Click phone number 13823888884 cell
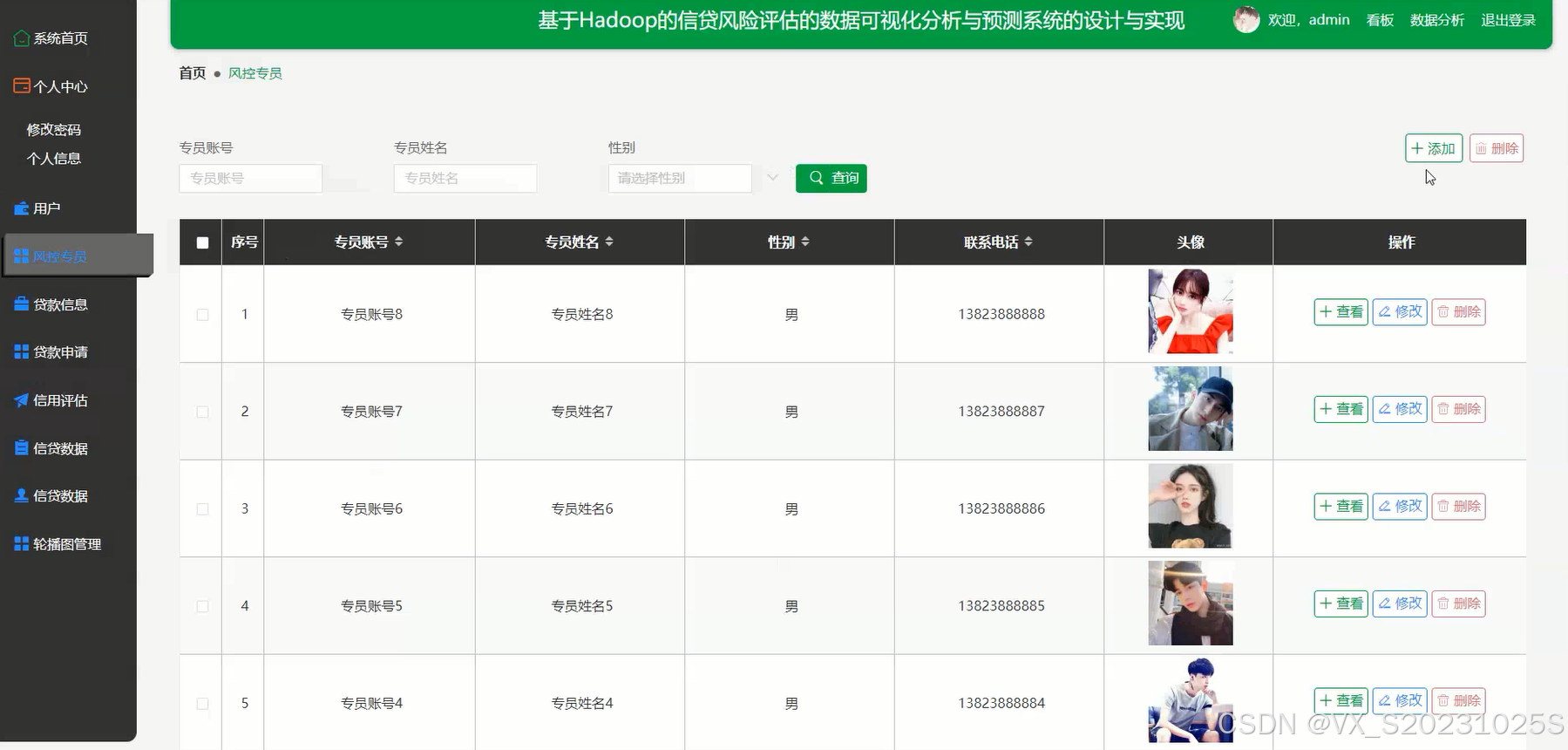 click(x=1001, y=703)
